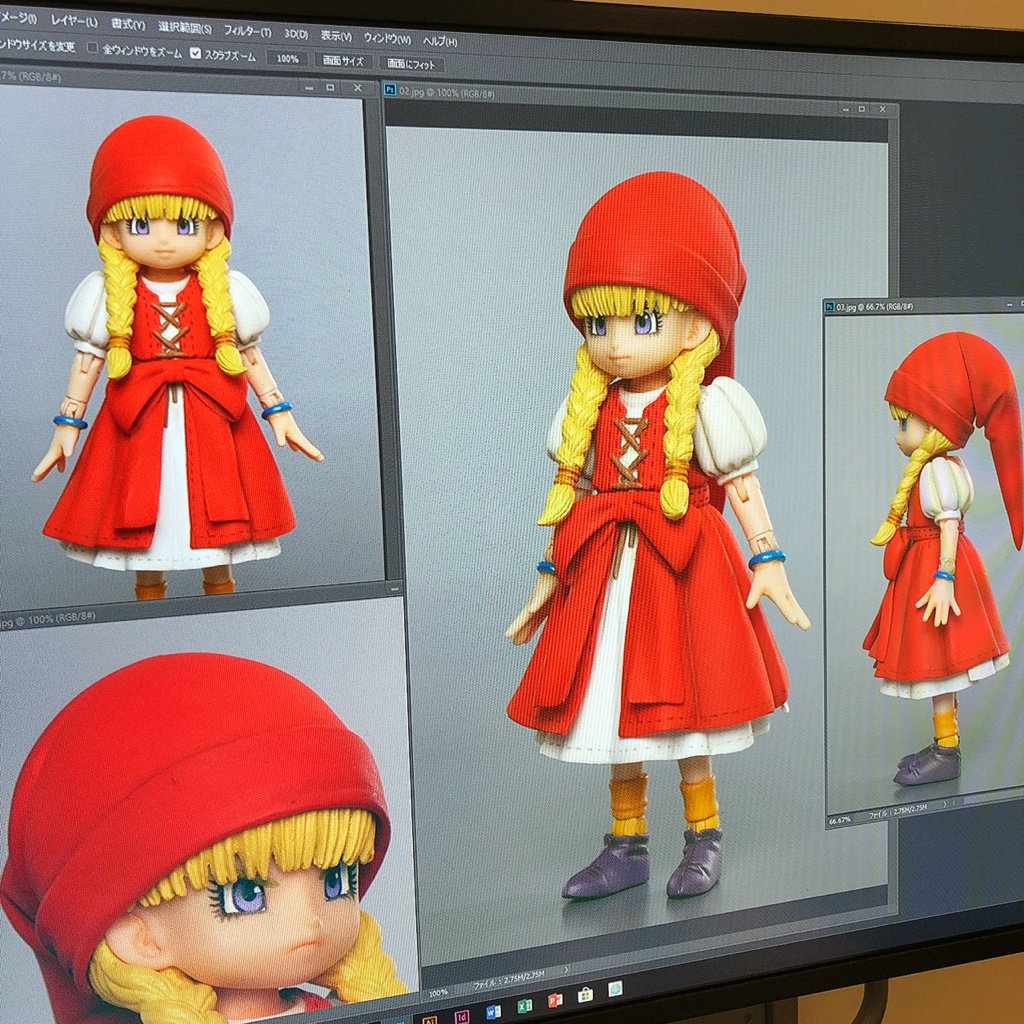This screenshot has height=1024, width=1024.
Task: Maximize the 02.jpg document window
Action: [860, 108]
